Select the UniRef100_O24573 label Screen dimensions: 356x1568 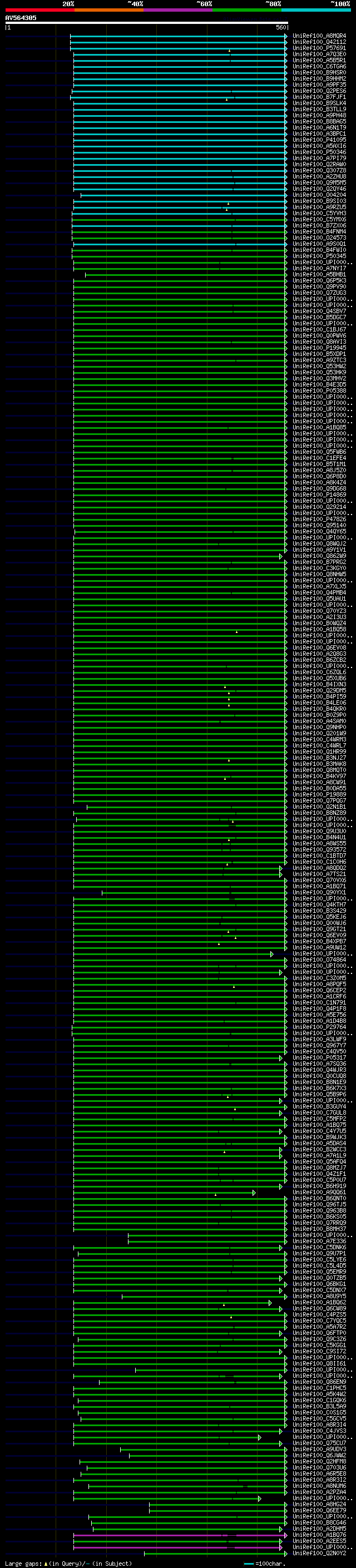click(319, 238)
